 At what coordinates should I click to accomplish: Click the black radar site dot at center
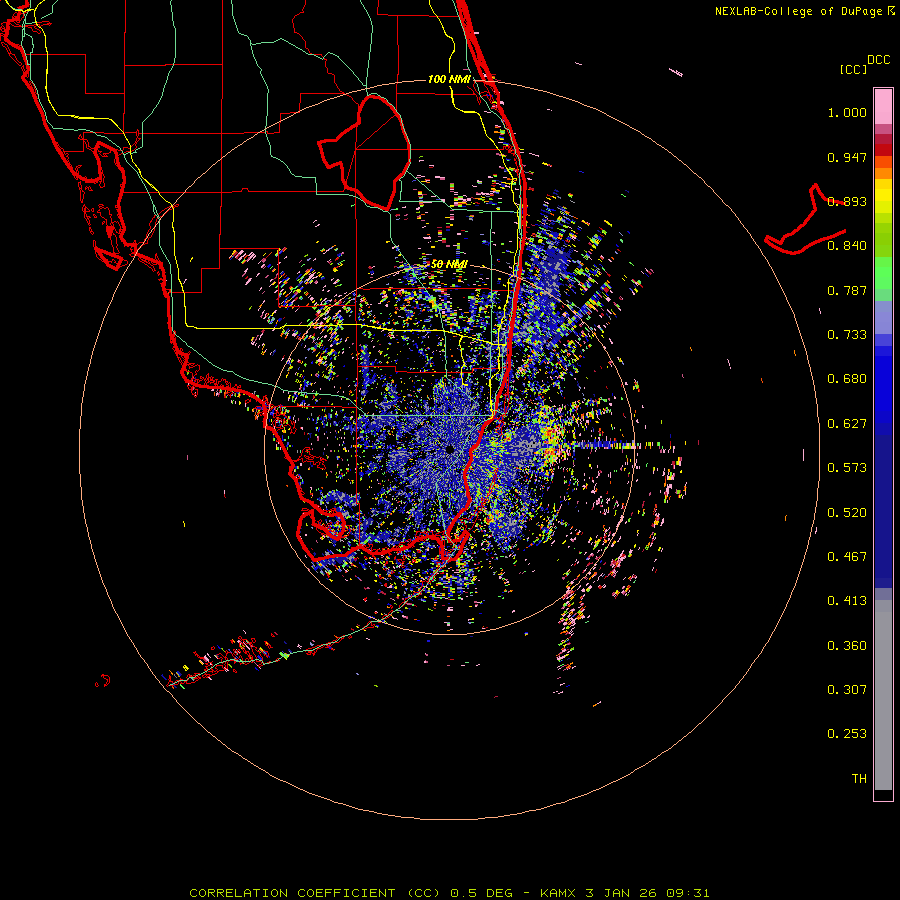click(450, 449)
